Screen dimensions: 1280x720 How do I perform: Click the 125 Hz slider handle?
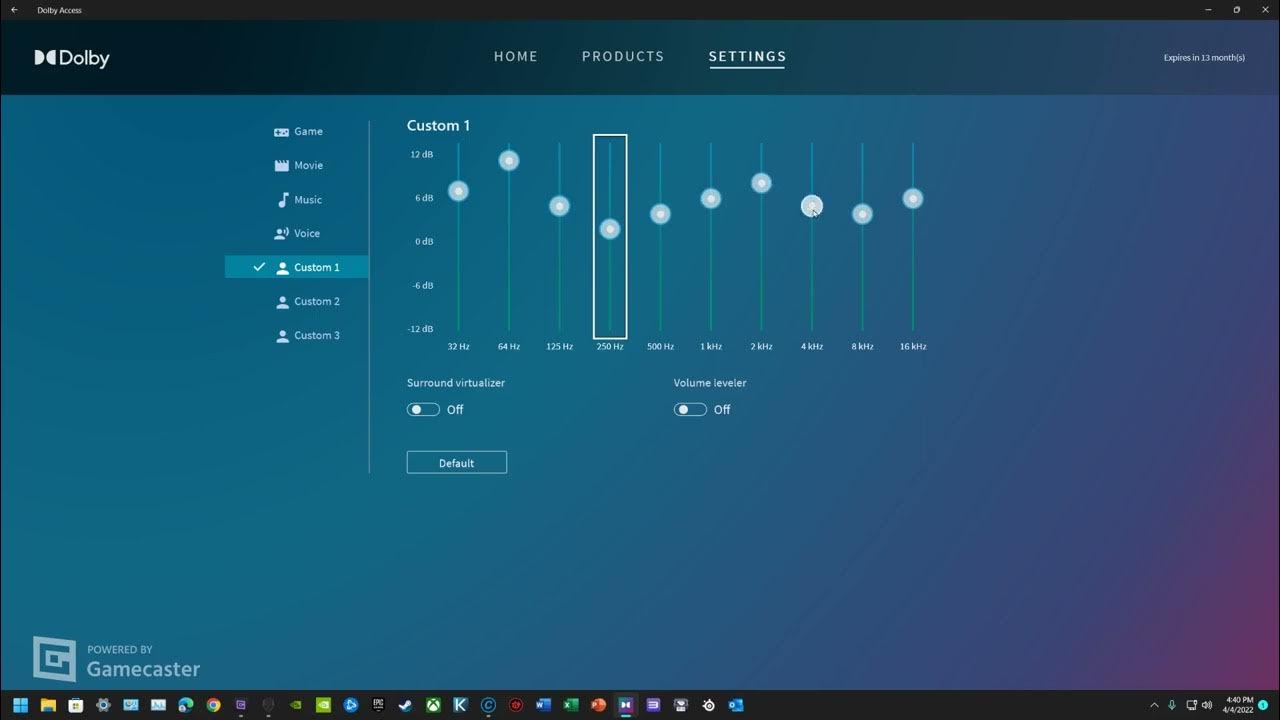tap(559, 206)
